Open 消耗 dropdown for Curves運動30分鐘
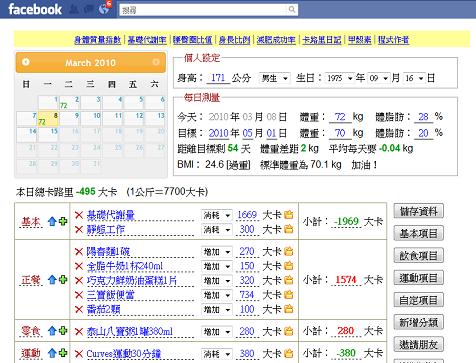This screenshot has width=476, height=363. coord(217,354)
